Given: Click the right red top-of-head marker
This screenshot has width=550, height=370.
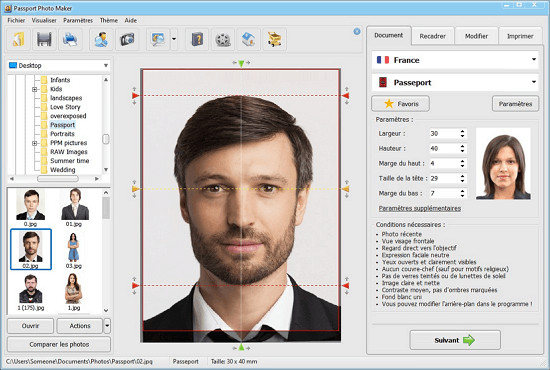Looking at the screenshot, I should [346, 95].
